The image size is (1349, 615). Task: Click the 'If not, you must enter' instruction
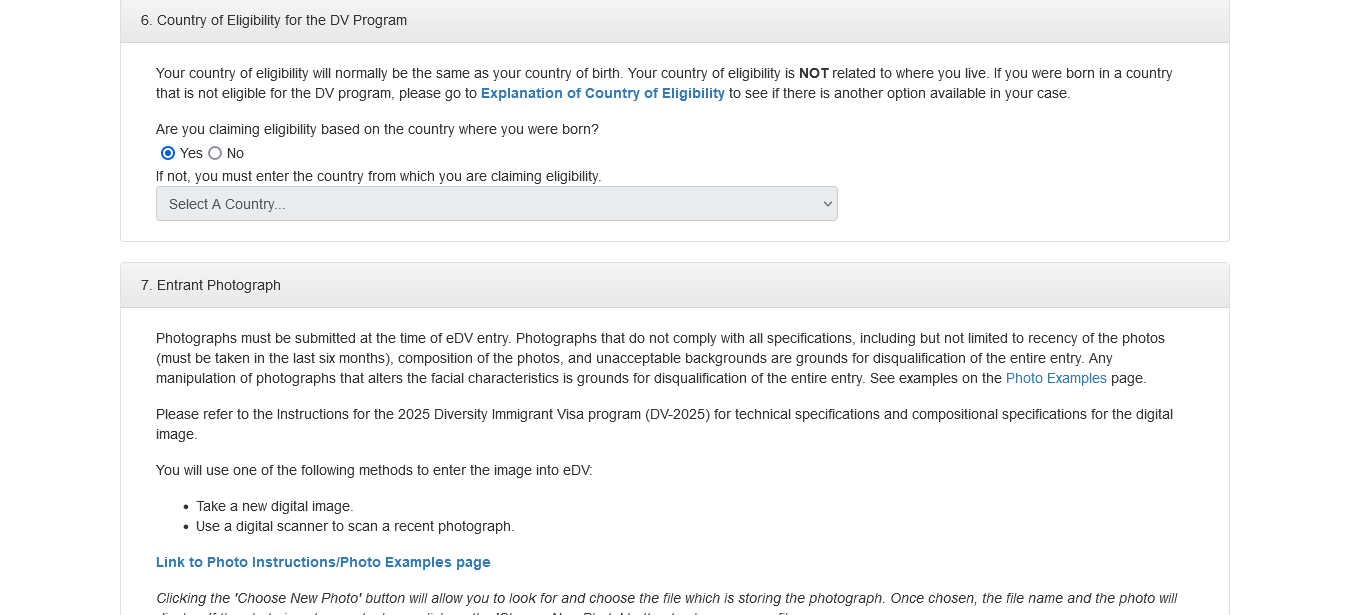point(378,176)
